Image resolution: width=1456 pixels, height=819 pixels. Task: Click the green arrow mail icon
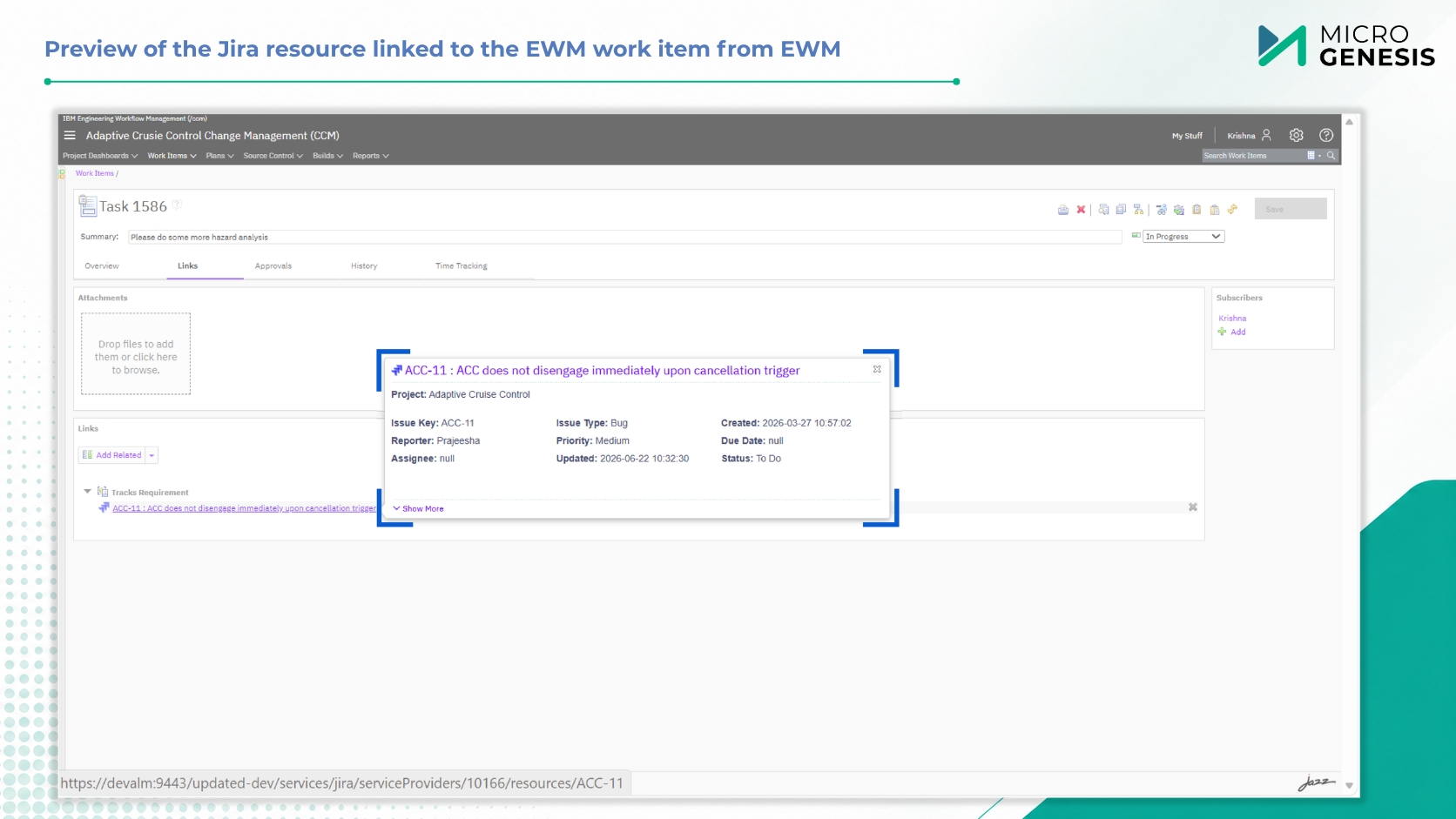[x=1179, y=210]
